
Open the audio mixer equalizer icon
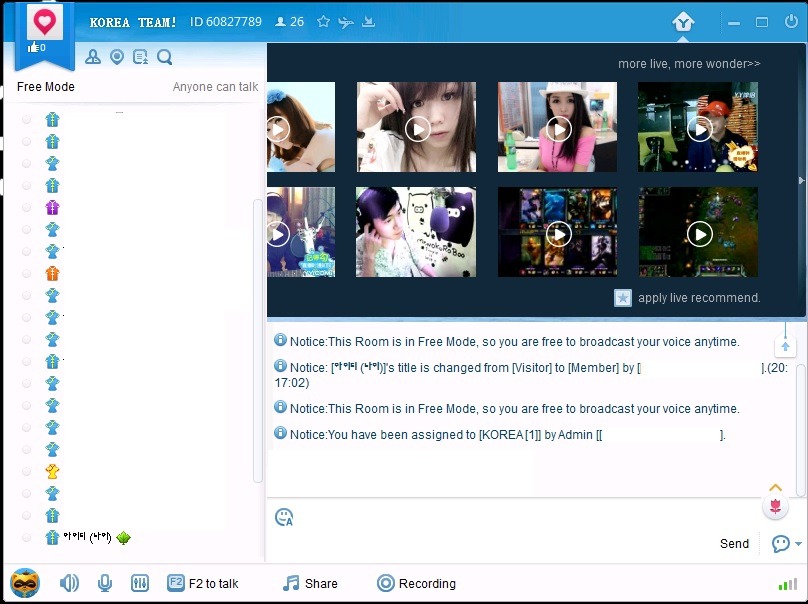pyautogui.click(x=140, y=583)
